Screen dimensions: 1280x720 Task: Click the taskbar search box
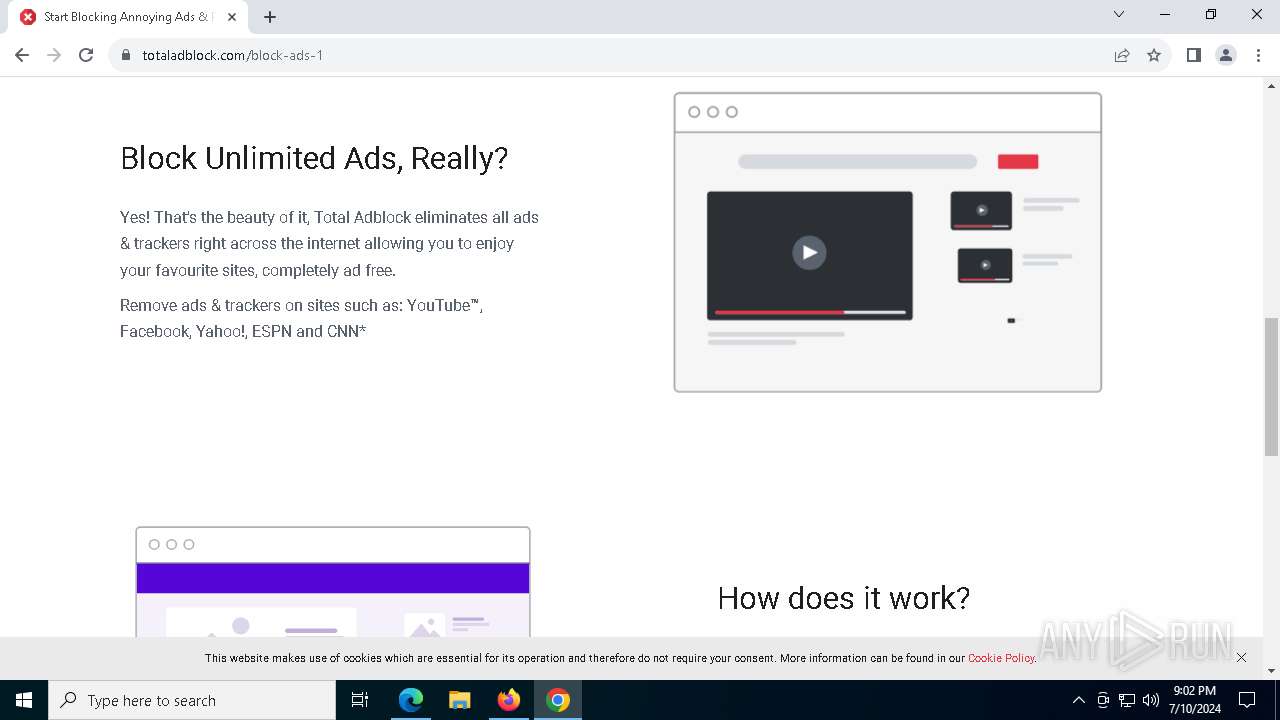(192, 700)
